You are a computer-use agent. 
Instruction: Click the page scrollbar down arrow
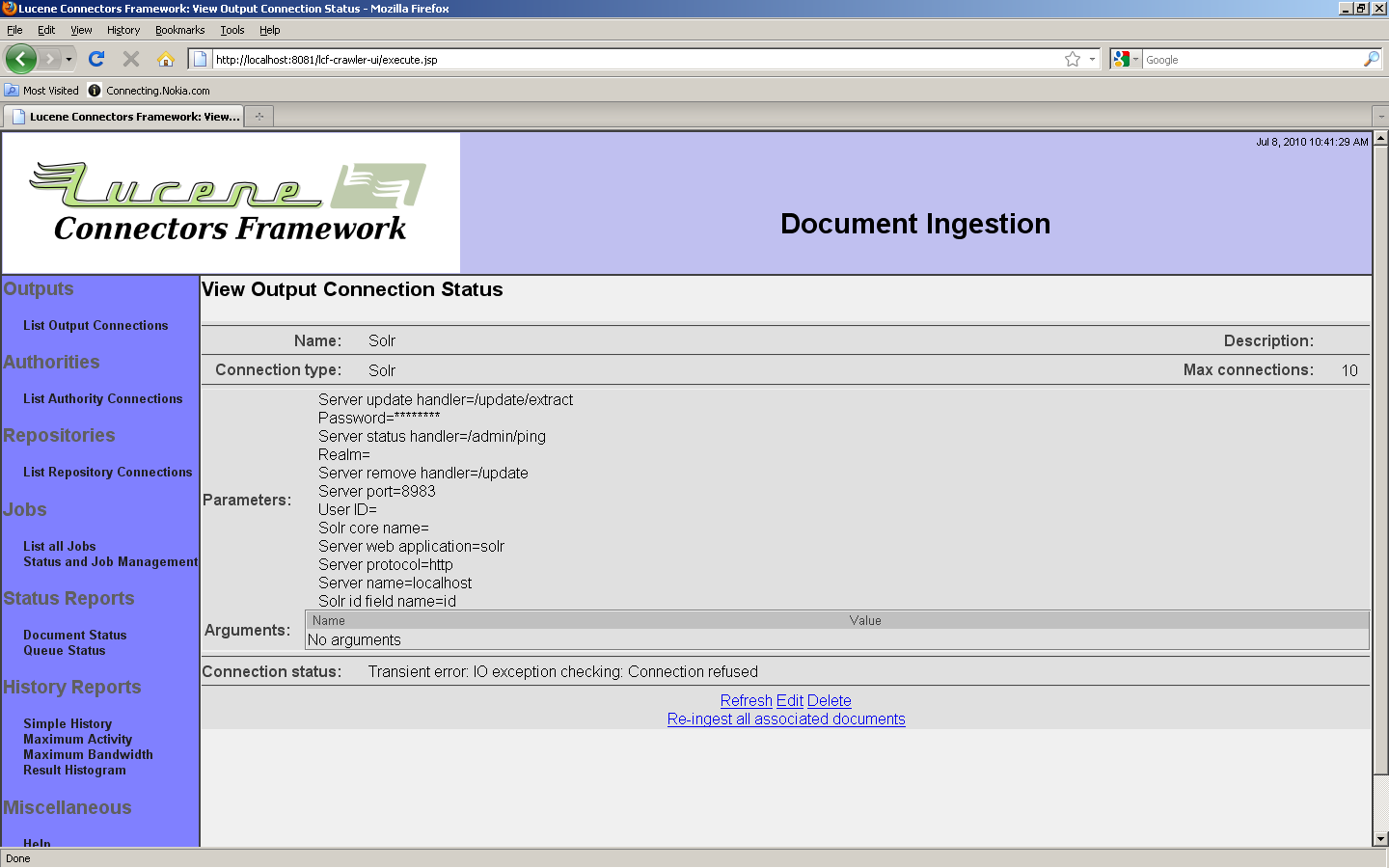(x=1380, y=839)
